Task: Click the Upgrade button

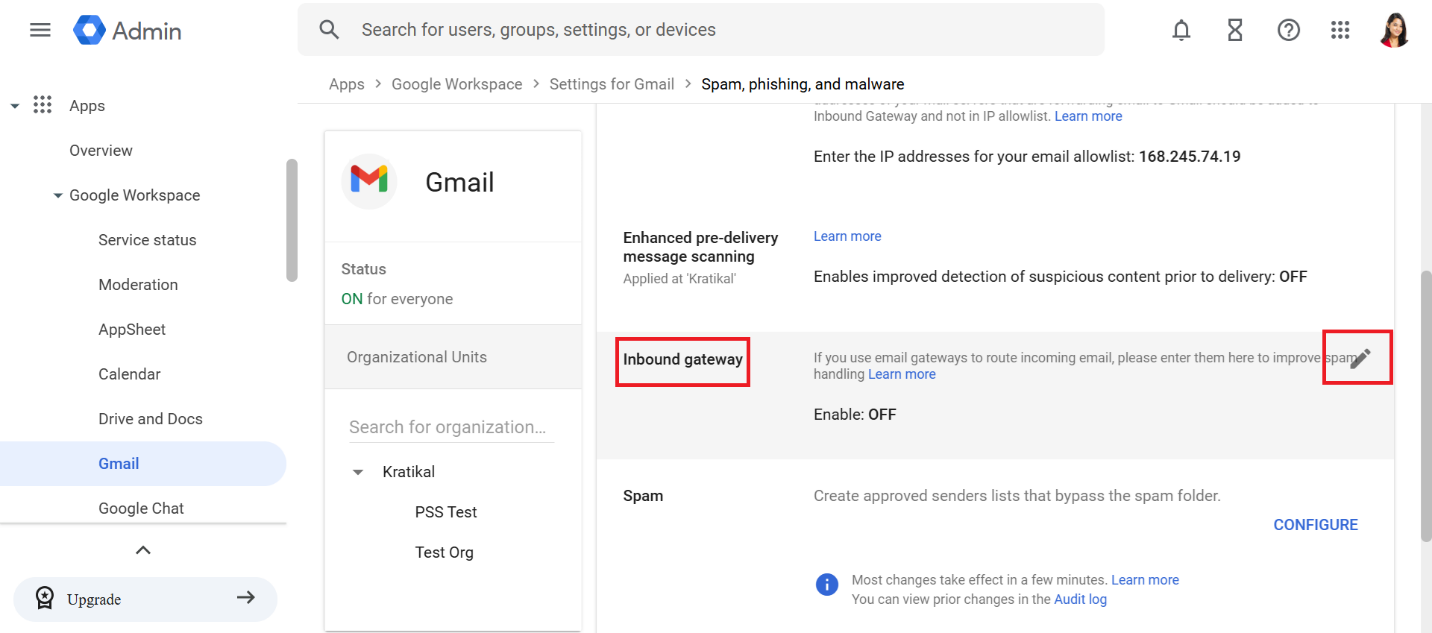Action: 145,599
